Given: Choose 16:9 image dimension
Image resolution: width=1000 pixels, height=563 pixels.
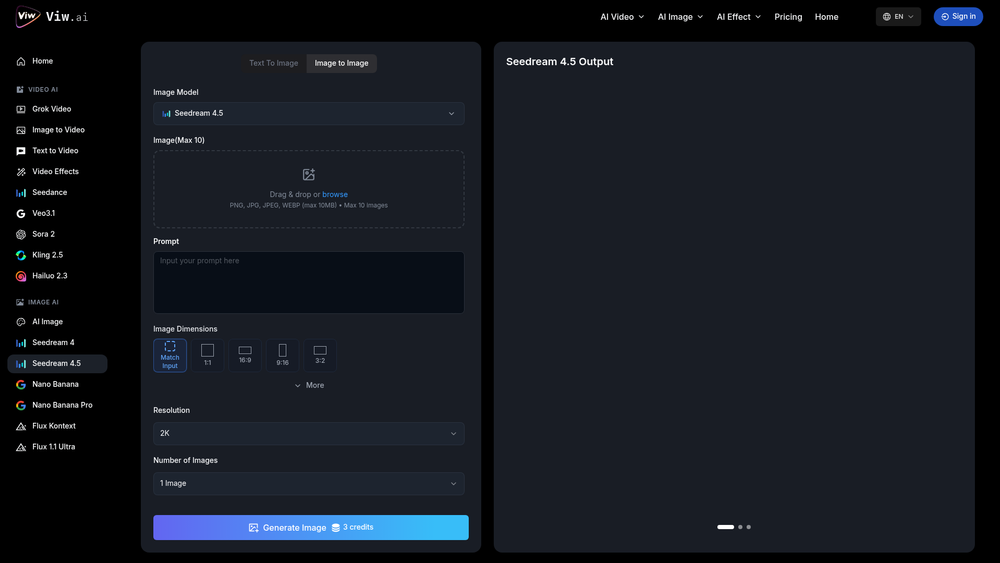Looking at the screenshot, I should [x=245, y=355].
